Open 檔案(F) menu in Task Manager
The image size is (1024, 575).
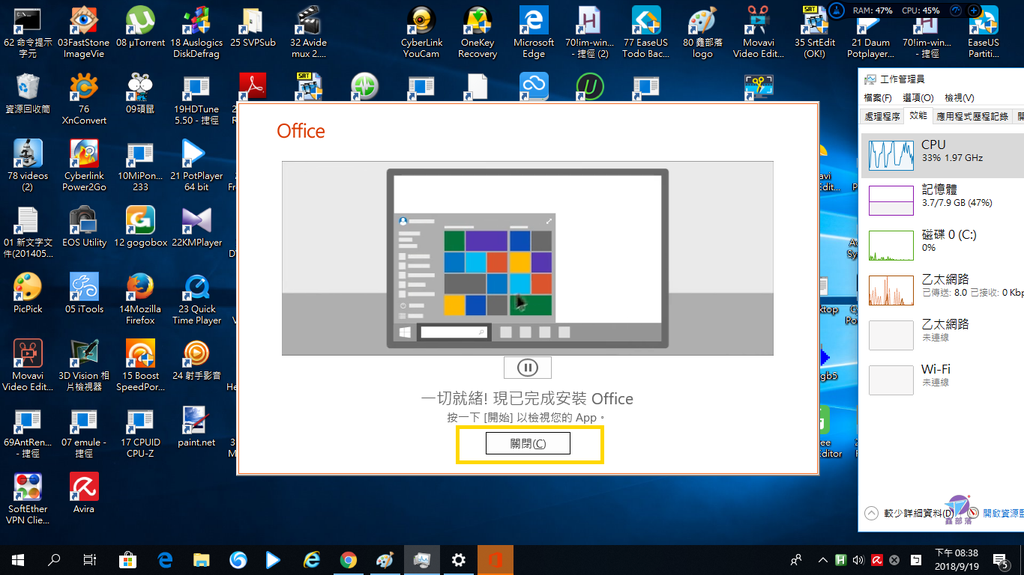[877, 98]
